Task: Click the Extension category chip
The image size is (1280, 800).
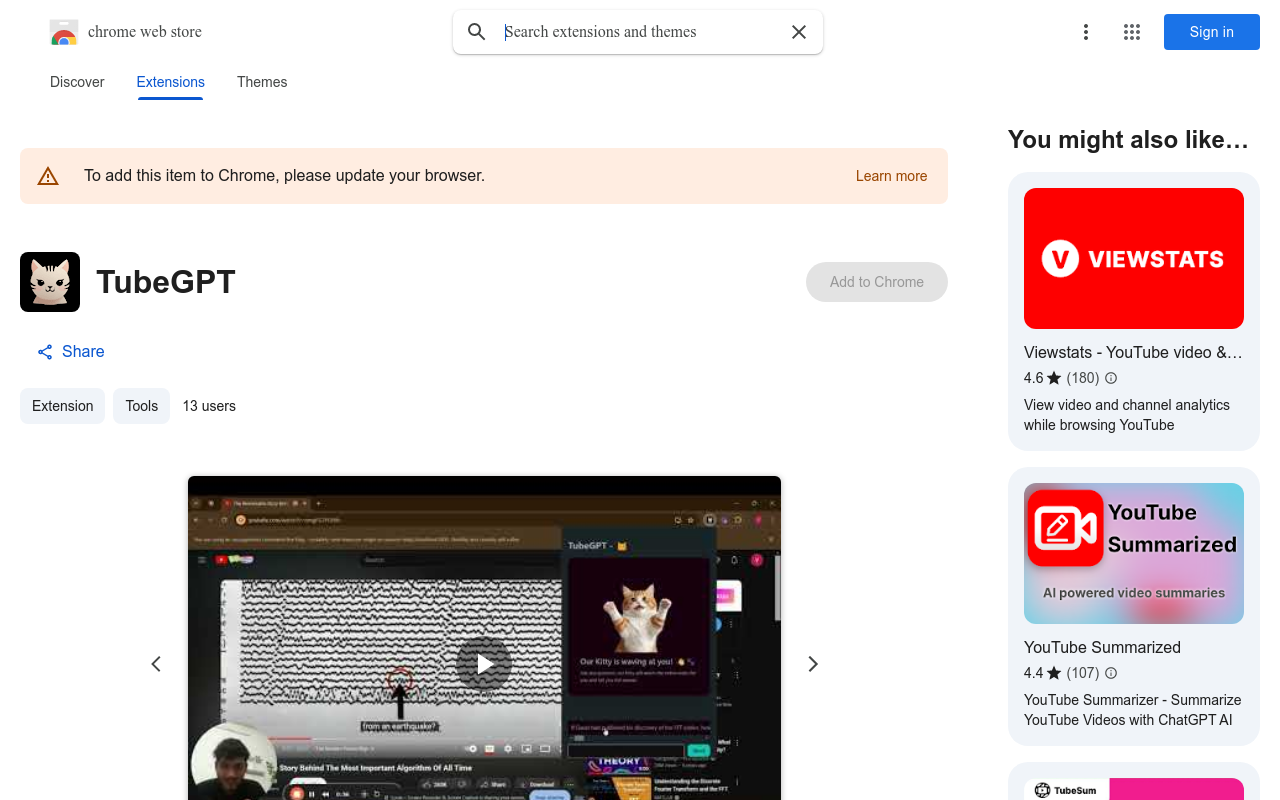Action: (x=62, y=406)
